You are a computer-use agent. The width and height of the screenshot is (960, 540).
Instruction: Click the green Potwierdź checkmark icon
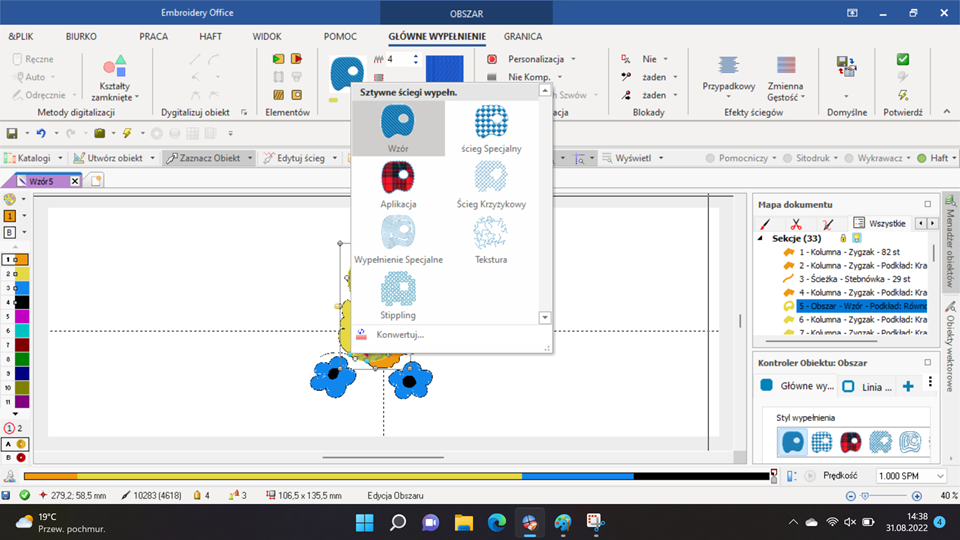tap(903, 60)
